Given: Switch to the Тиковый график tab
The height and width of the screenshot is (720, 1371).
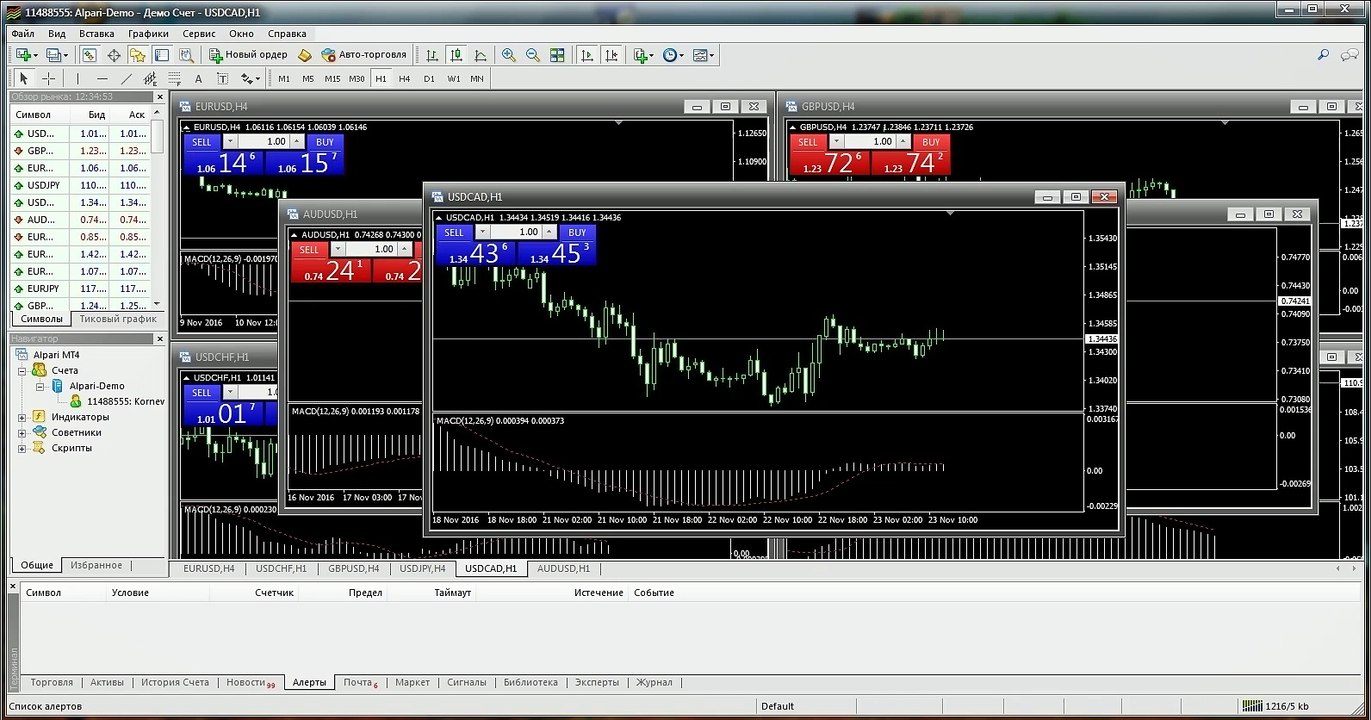Looking at the screenshot, I should (119, 319).
